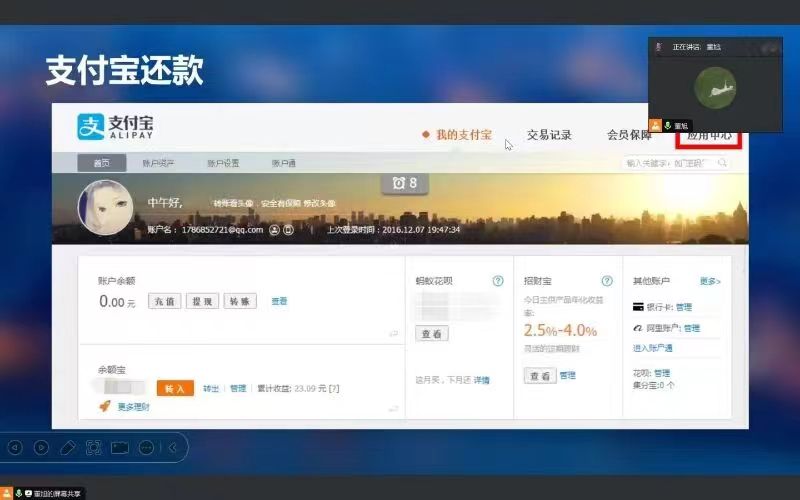Viewport: 800px width, 500px height.
Task: Click the 招财宝 help question mark
Action: [x=607, y=281]
